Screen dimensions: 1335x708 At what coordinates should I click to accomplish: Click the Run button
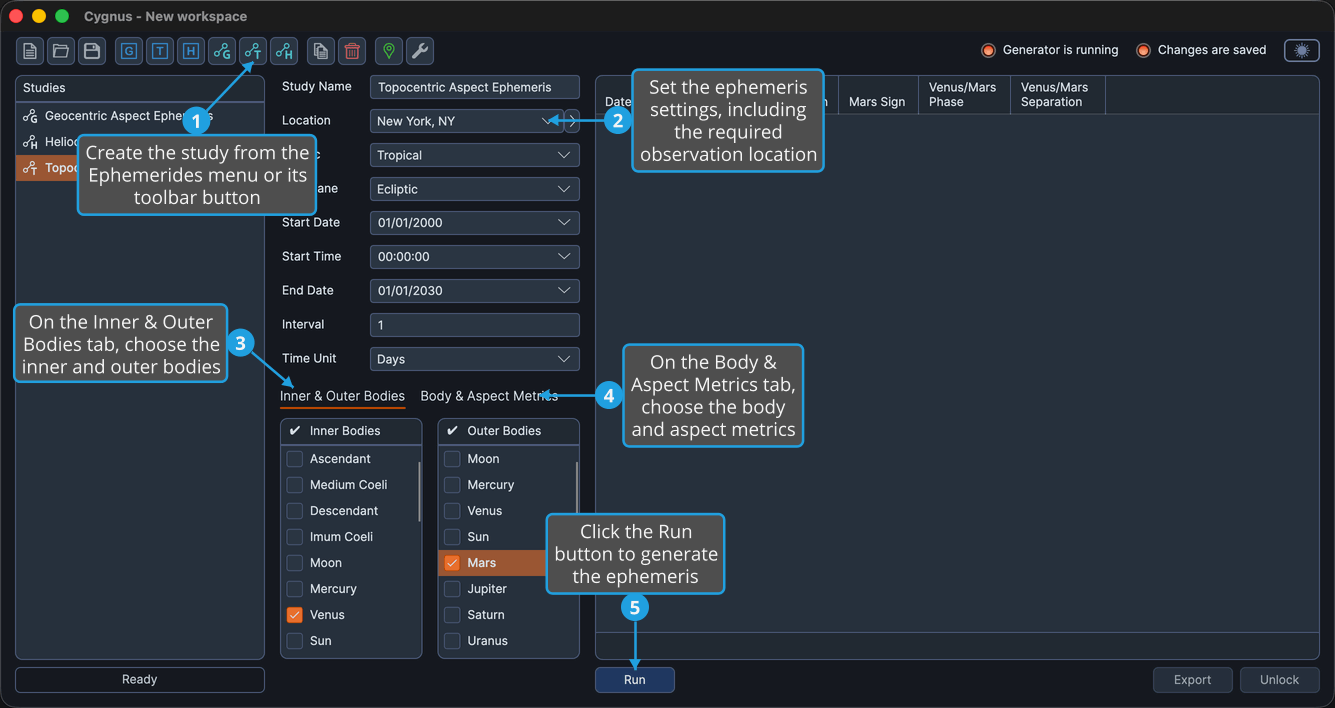[635, 680]
